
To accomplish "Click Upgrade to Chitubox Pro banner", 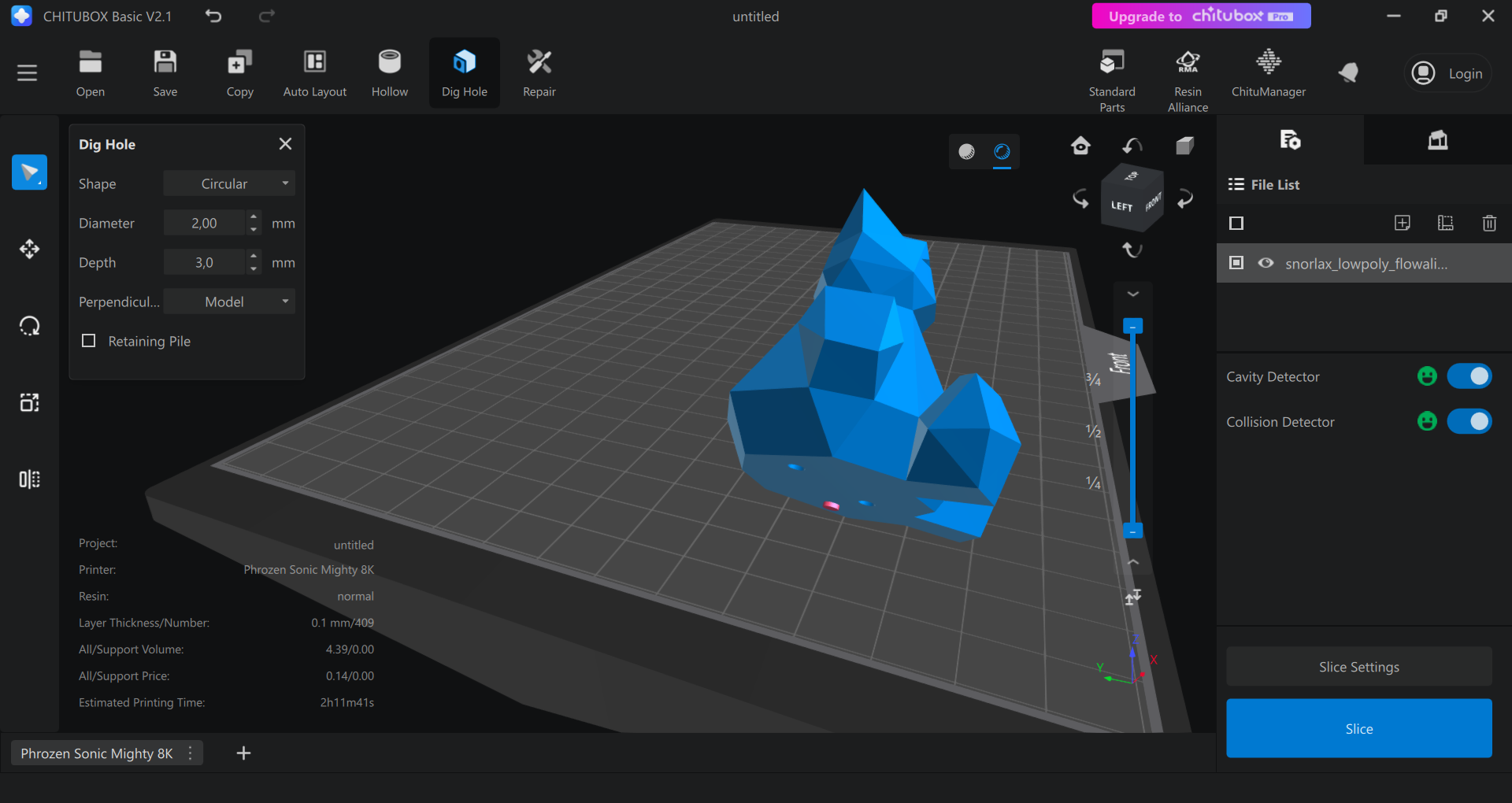I will pyautogui.click(x=1202, y=16).
